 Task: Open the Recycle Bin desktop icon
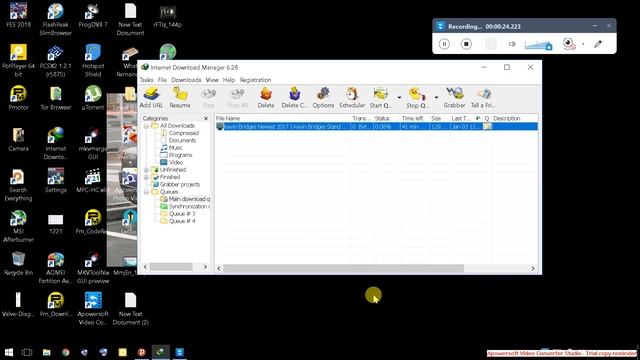pyautogui.click(x=18, y=264)
